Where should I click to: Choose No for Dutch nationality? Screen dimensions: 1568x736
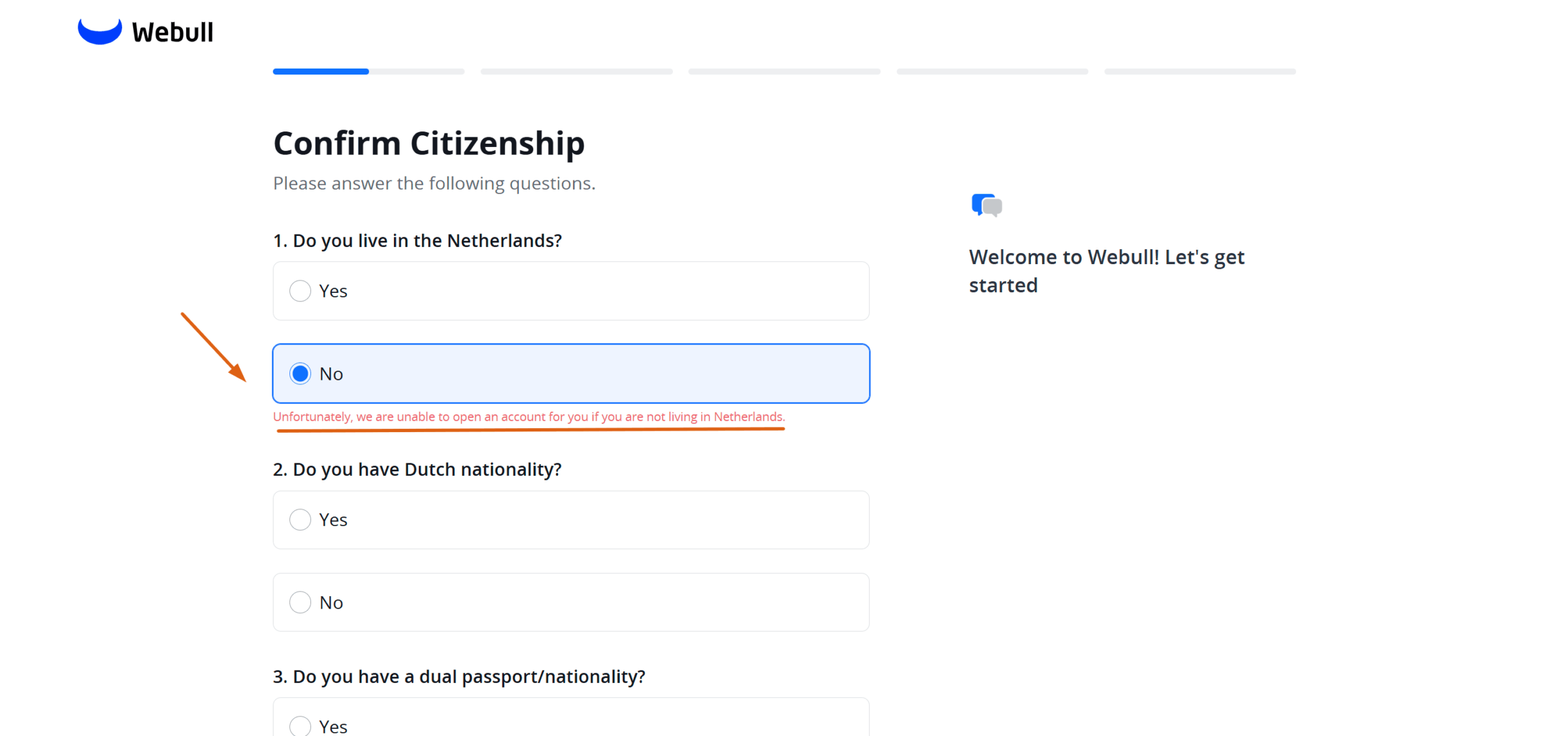[301, 602]
